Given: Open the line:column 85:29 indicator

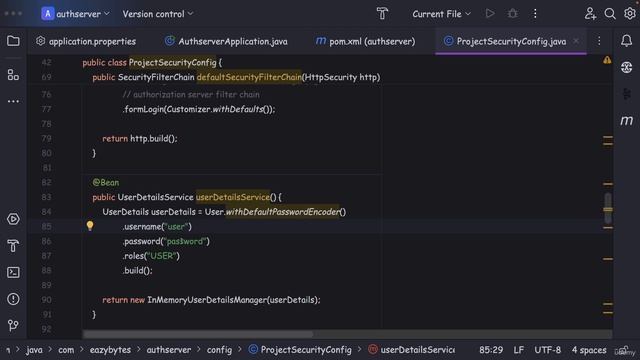Looking at the screenshot, I should click(x=491, y=350).
